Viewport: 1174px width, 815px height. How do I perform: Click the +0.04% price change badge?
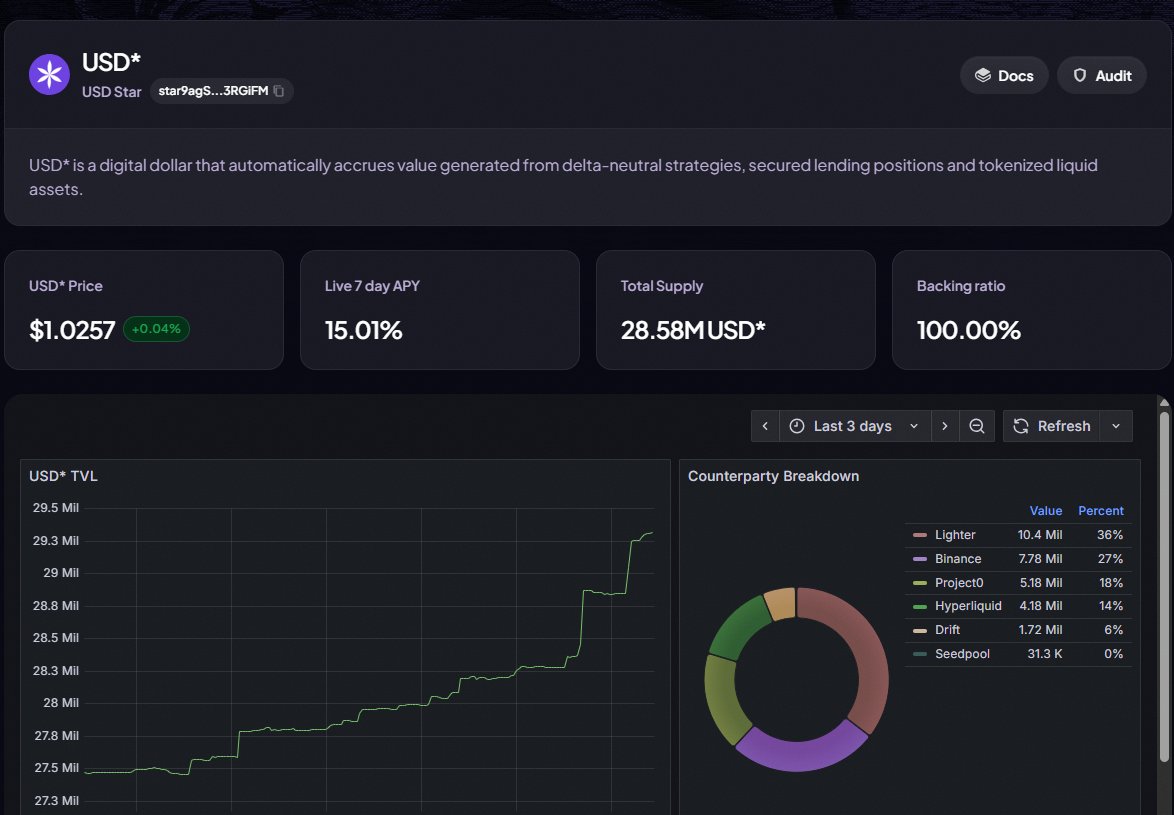156,329
